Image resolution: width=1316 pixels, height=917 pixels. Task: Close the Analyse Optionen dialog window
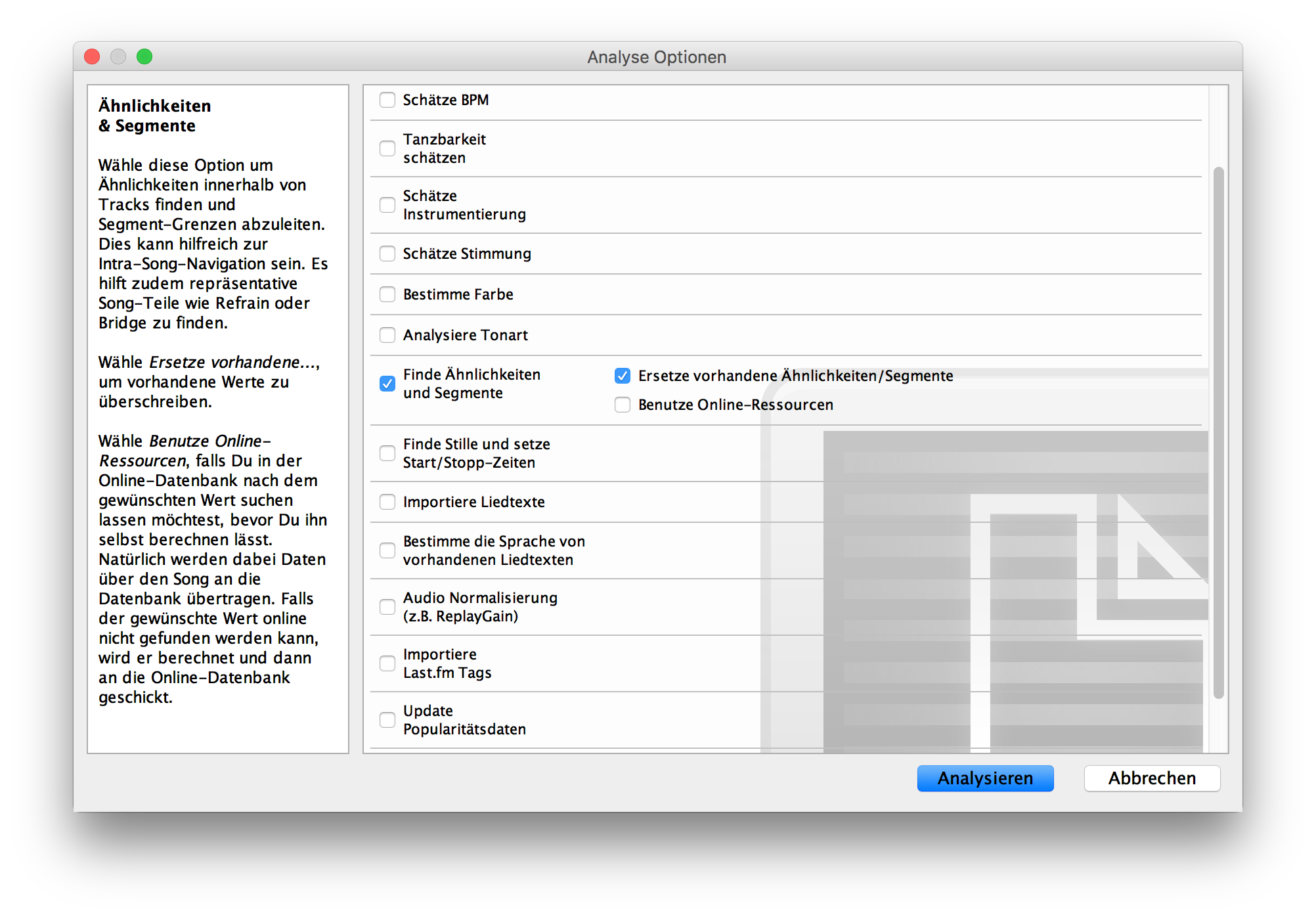click(x=92, y=57)
